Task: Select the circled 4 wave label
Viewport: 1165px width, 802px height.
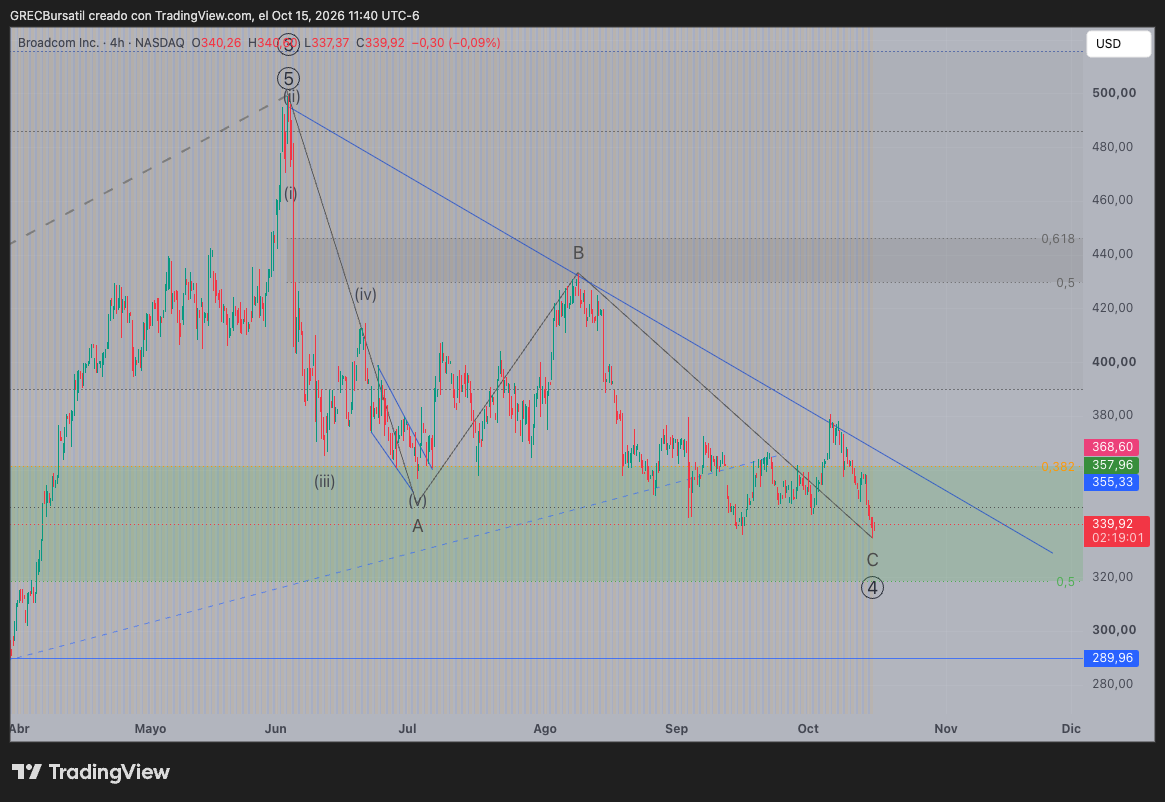Action: tap(872, 587)
